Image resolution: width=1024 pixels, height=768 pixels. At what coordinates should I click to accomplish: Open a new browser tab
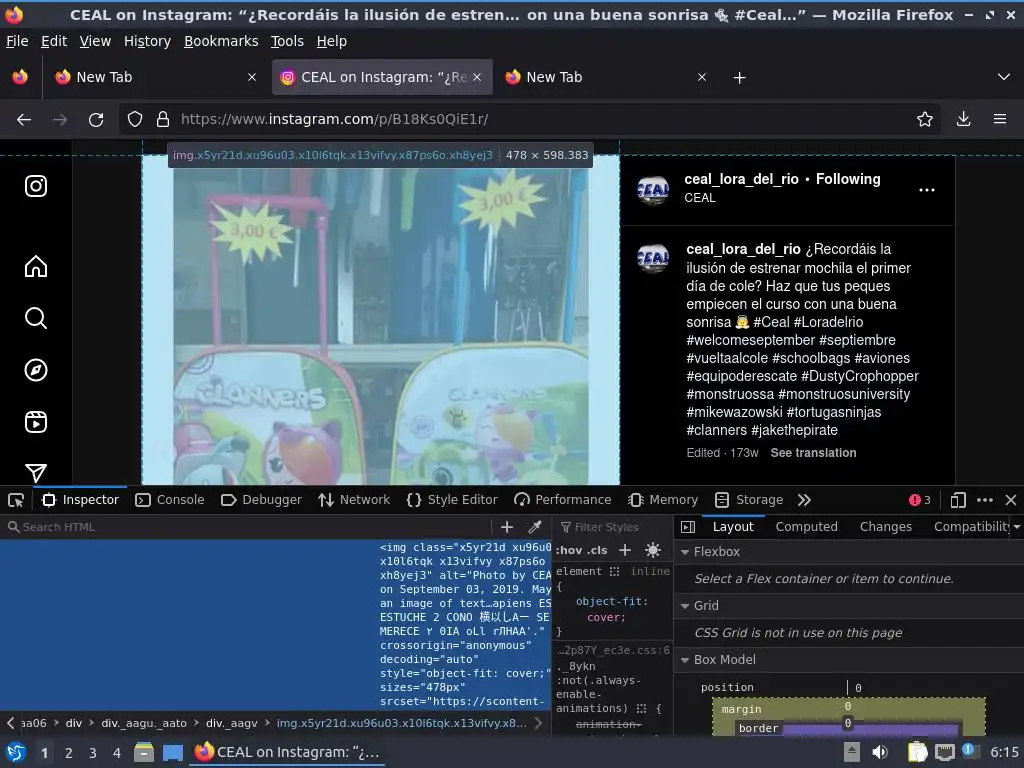click(739, 78)
